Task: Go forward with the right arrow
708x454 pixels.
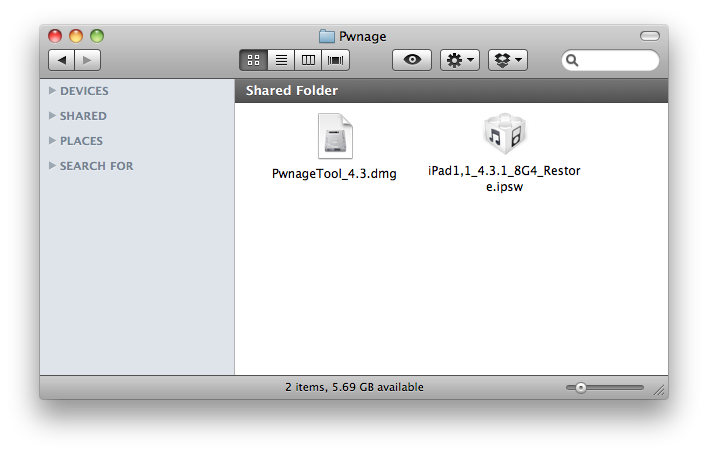Action: [x=87, y=61]
